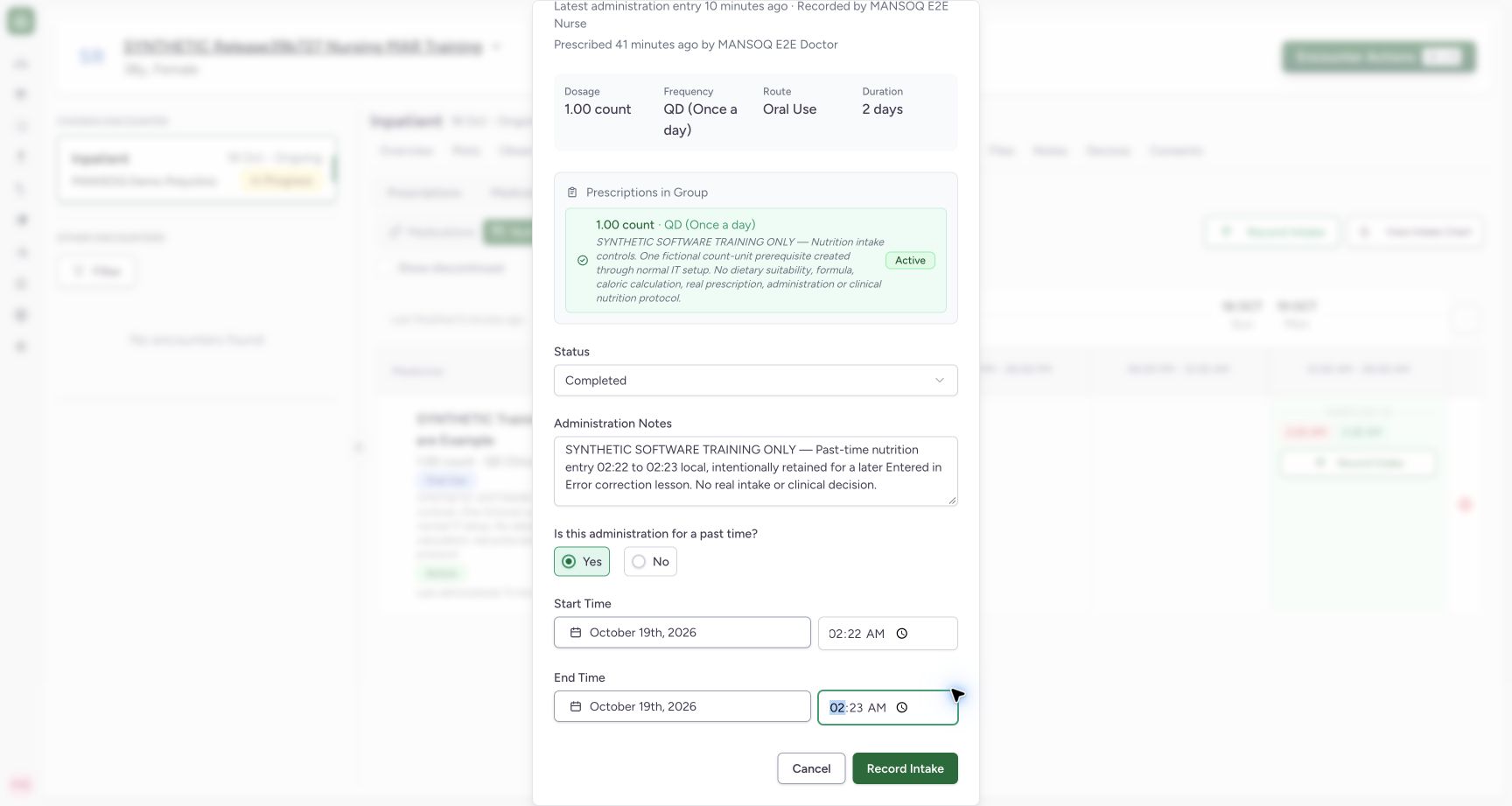1512x806 pixels.
Task: Click the calendar icon in End Time date
Action: point(576,707)
